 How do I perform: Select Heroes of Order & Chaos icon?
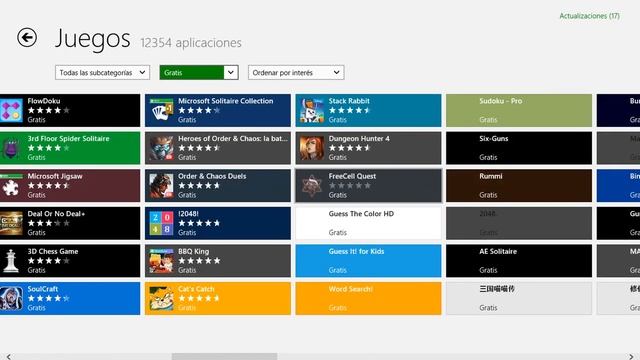[x=161, y=148]
